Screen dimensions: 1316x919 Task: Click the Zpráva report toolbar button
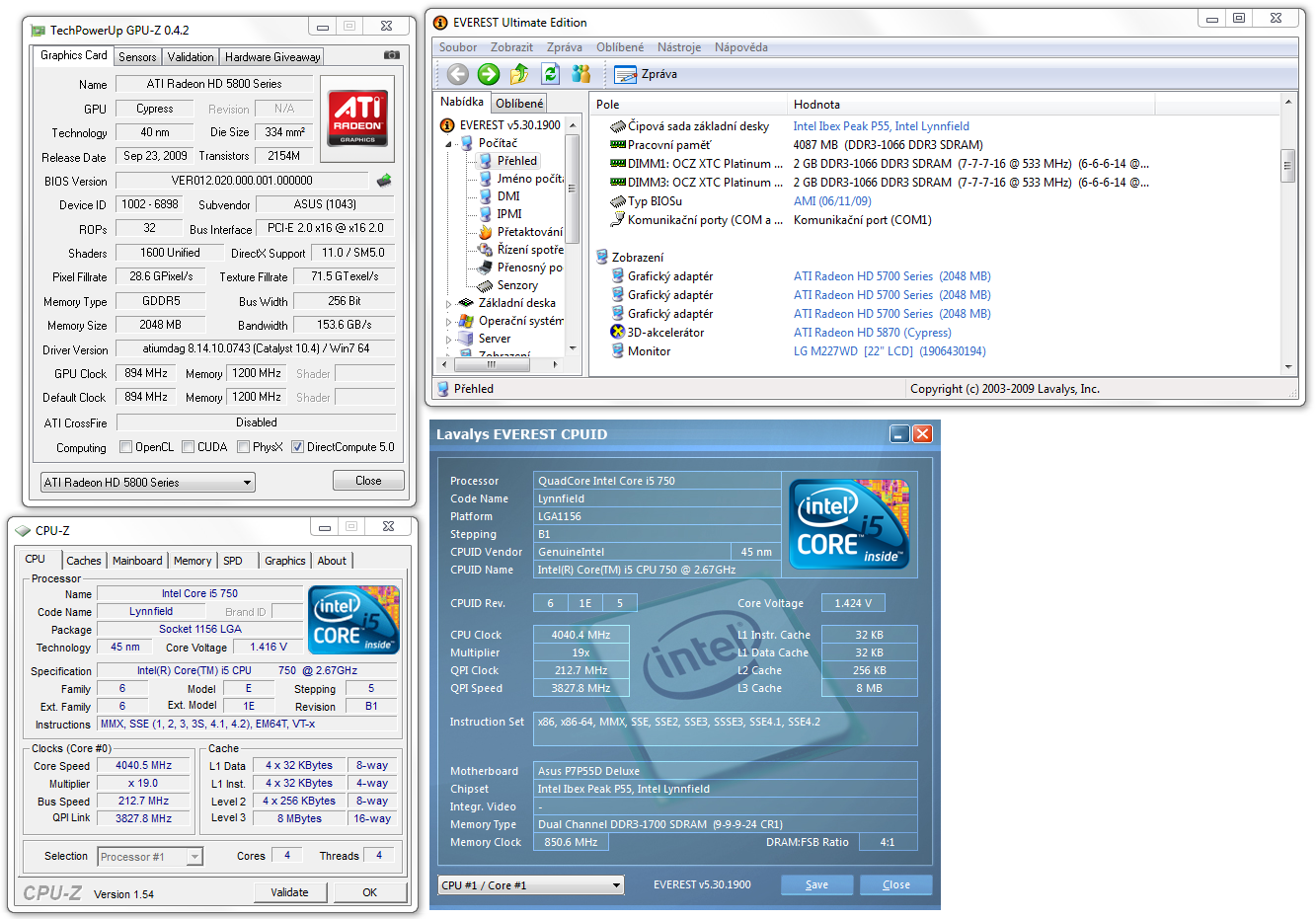pos(646,74)
